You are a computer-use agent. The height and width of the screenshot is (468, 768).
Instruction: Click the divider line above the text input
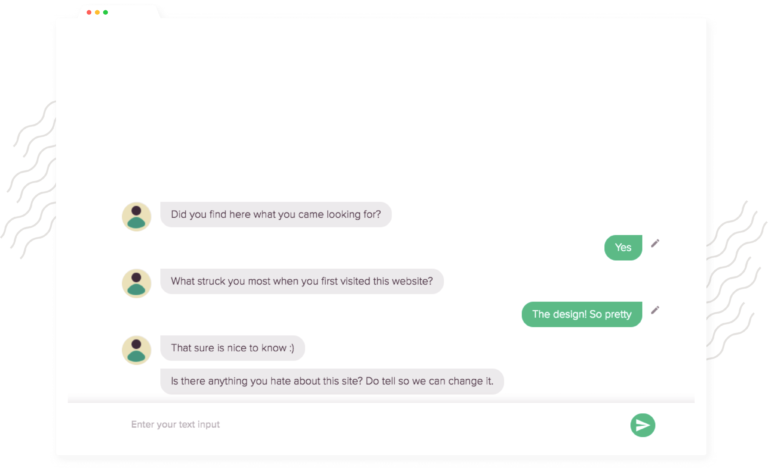click(x=381, y=402)
